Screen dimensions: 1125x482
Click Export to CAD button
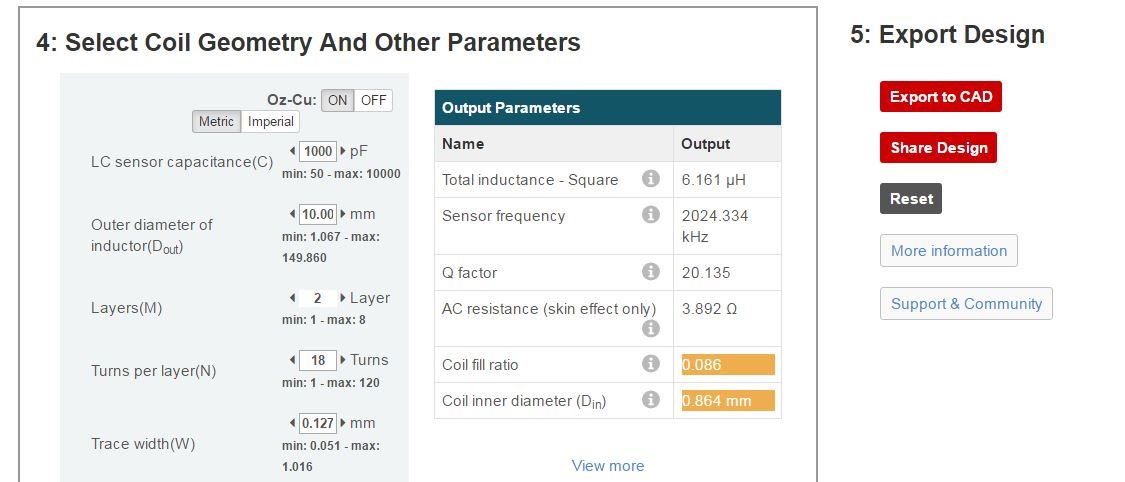coord(941,97)
